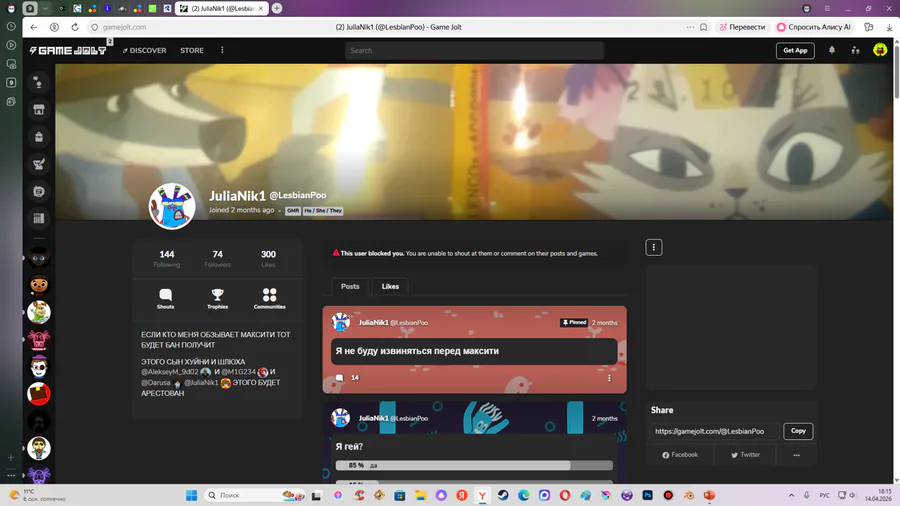
Task: Open browser sidebar history clock icon
Action: click(11, 26)
